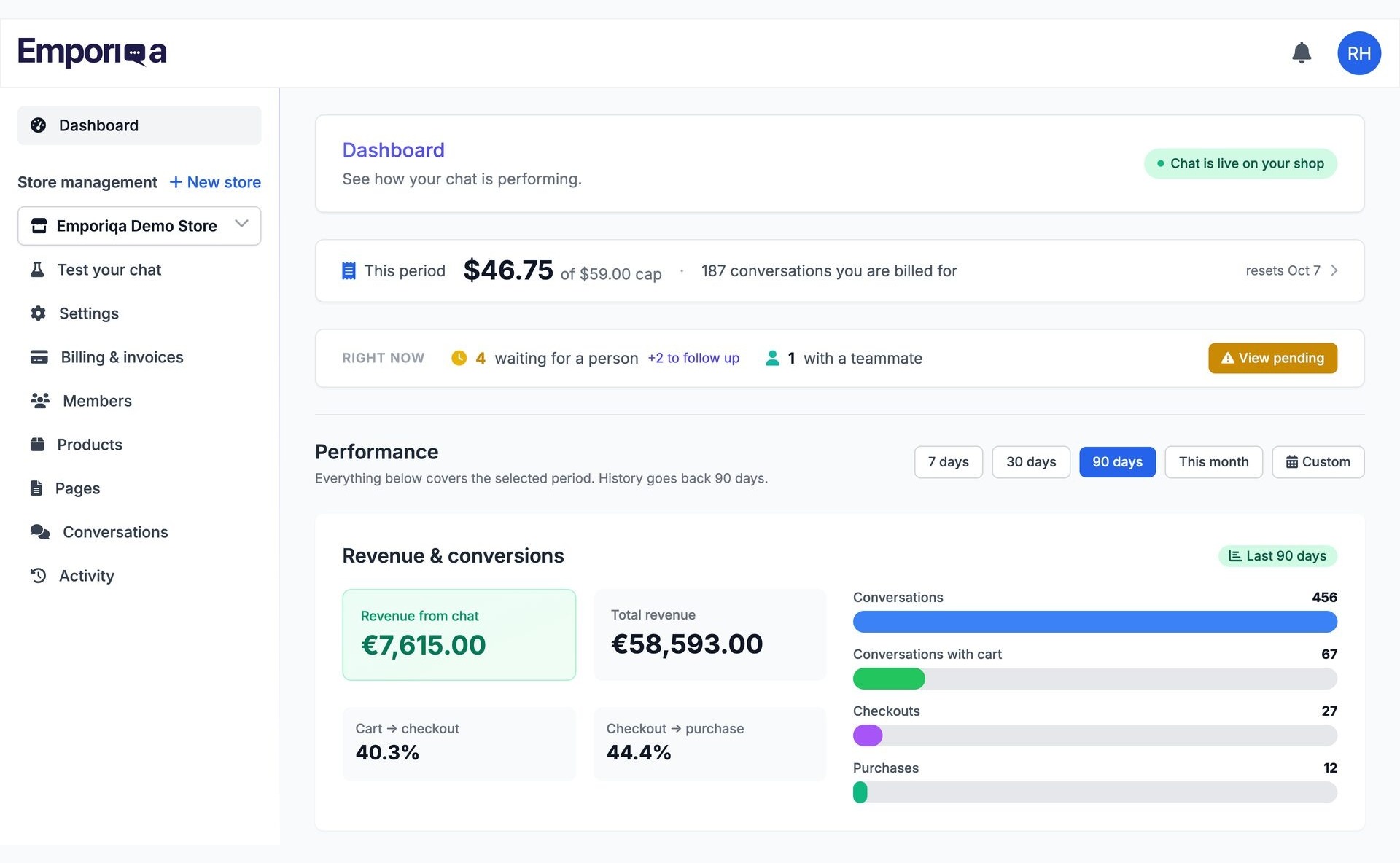Add a store with New store link

[x=215, y=182]
